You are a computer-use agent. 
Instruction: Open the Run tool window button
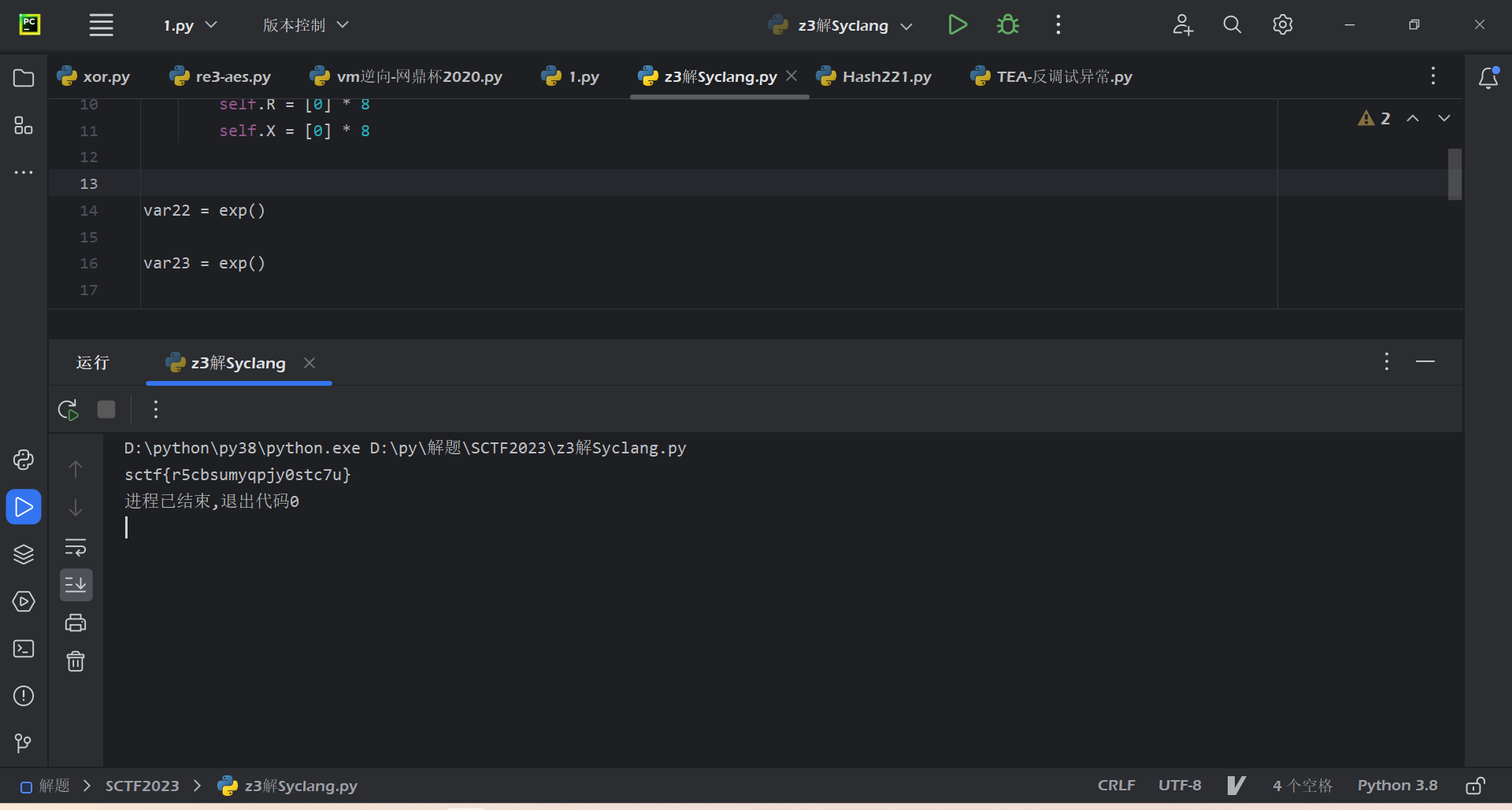point(24,507)
